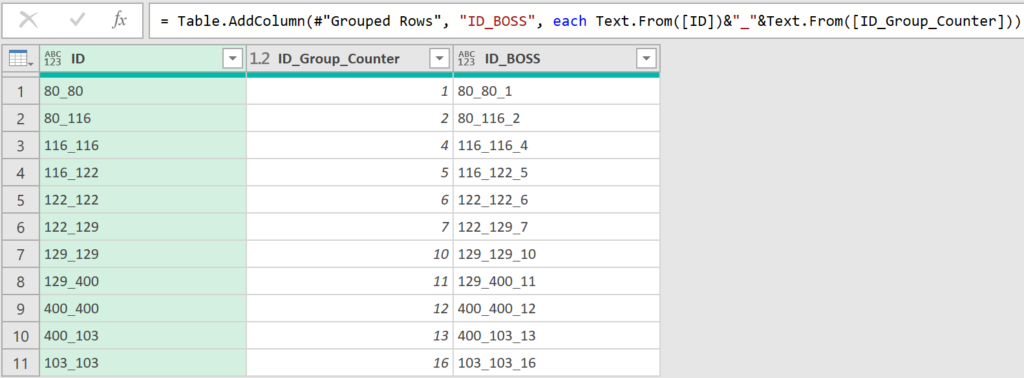Click the cell containing 400_103
The height and width of the screenshot is (378, 1024).
[143, 336]
